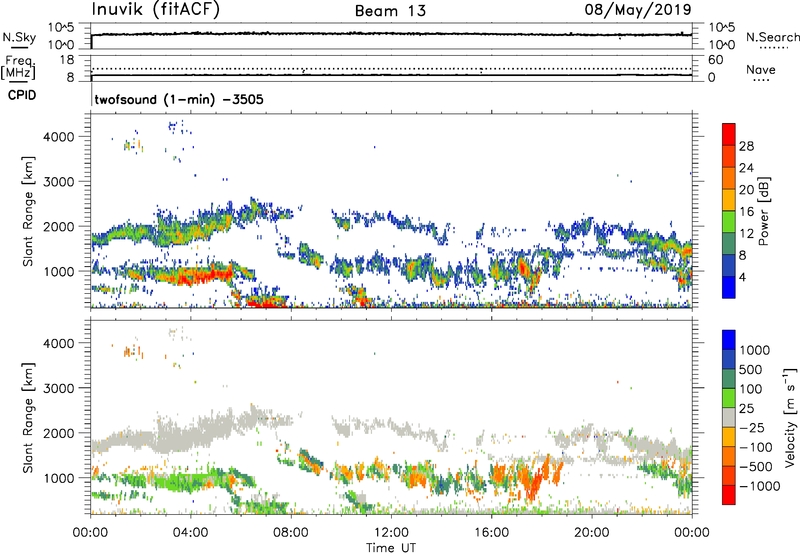Click the '60' Nave axis value
Image resolution: width=800 pixels, height=554 pixels.
click(716, 60)
